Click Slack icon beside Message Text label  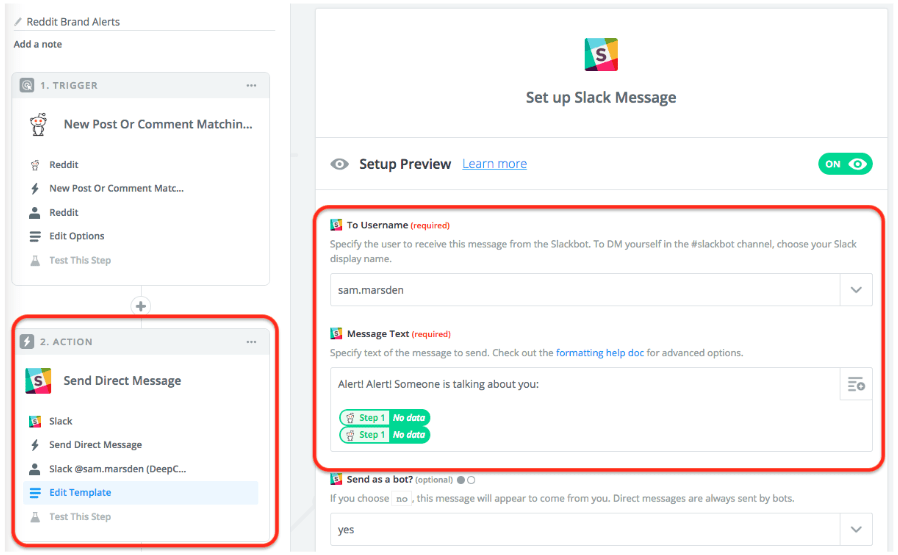pos(336,333)
